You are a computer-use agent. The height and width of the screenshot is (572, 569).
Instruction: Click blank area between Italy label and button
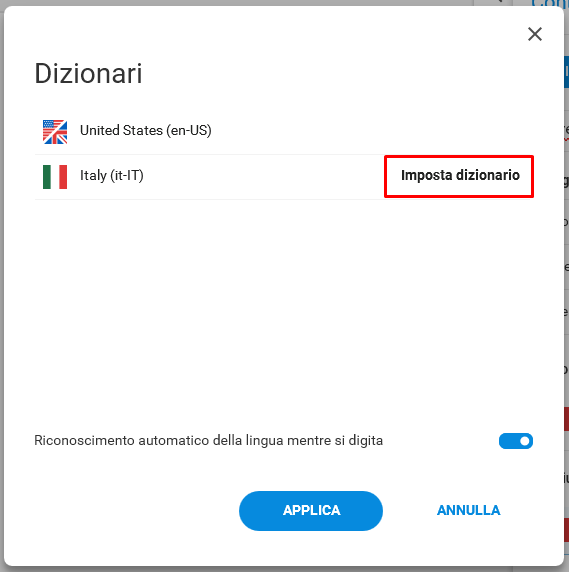(263, 177)
